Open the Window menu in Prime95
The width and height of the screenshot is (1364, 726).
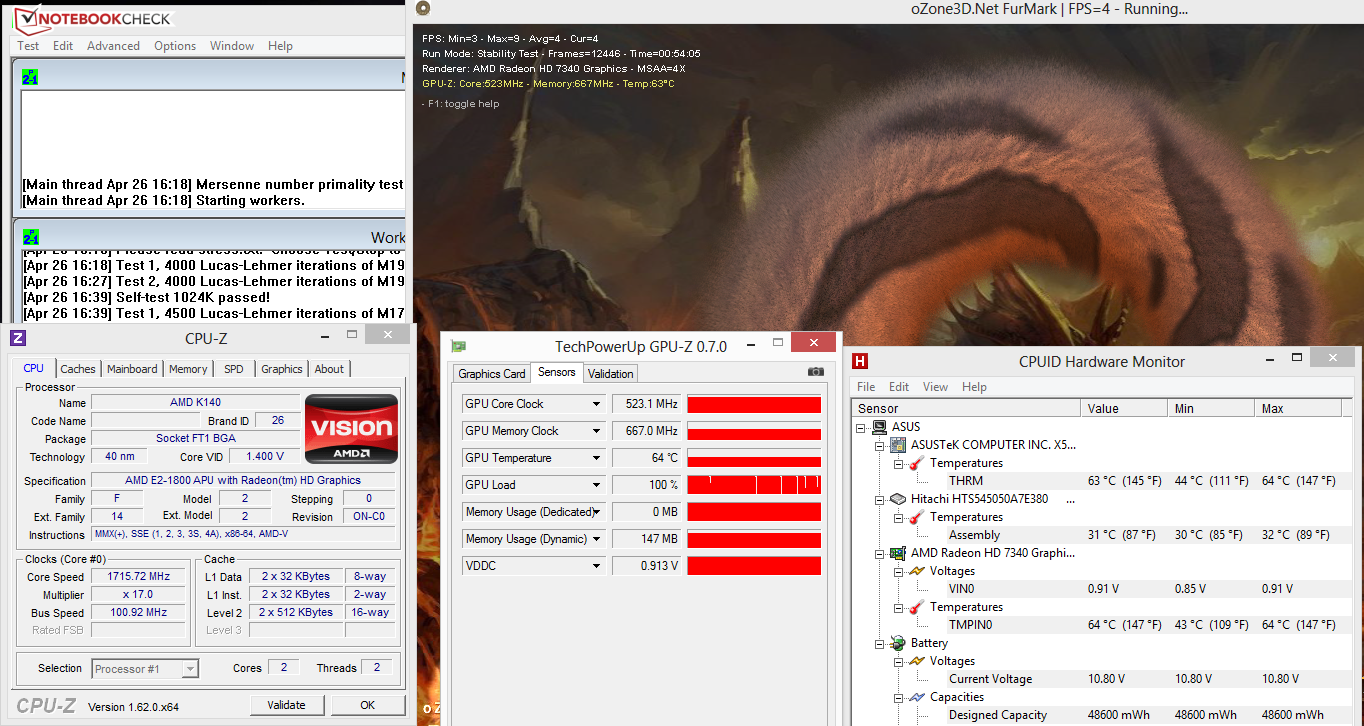232,46
